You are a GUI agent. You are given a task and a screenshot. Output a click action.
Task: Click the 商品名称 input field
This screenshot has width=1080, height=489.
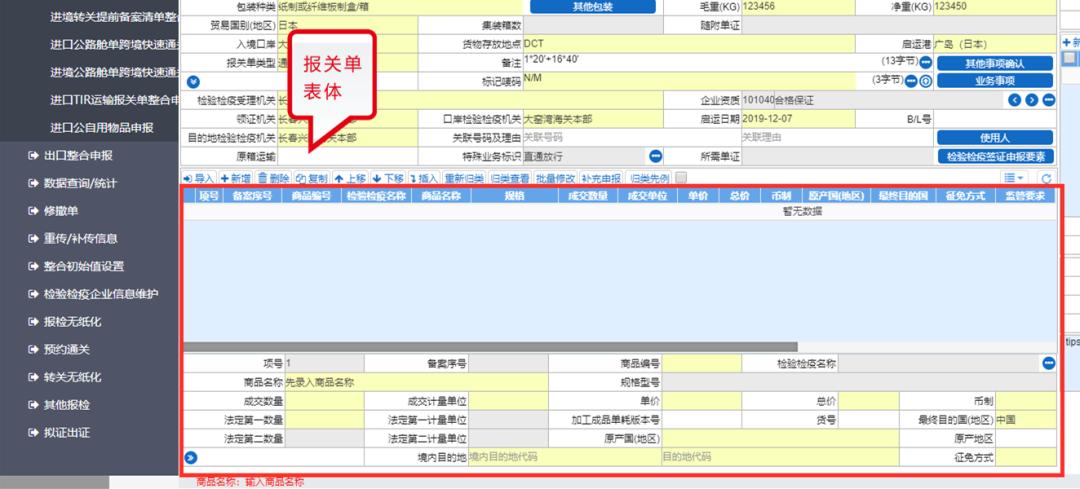pyautogui.click(x=416, y=382)
